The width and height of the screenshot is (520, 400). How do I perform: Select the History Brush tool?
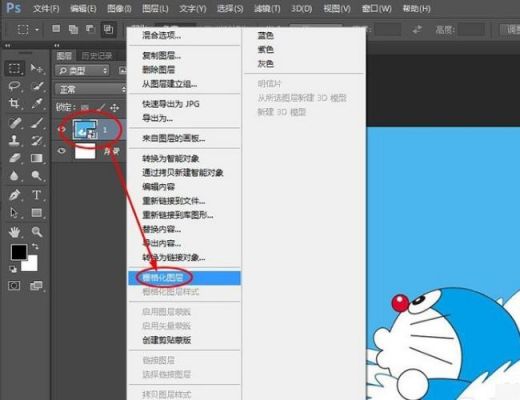tap(37, 140)
